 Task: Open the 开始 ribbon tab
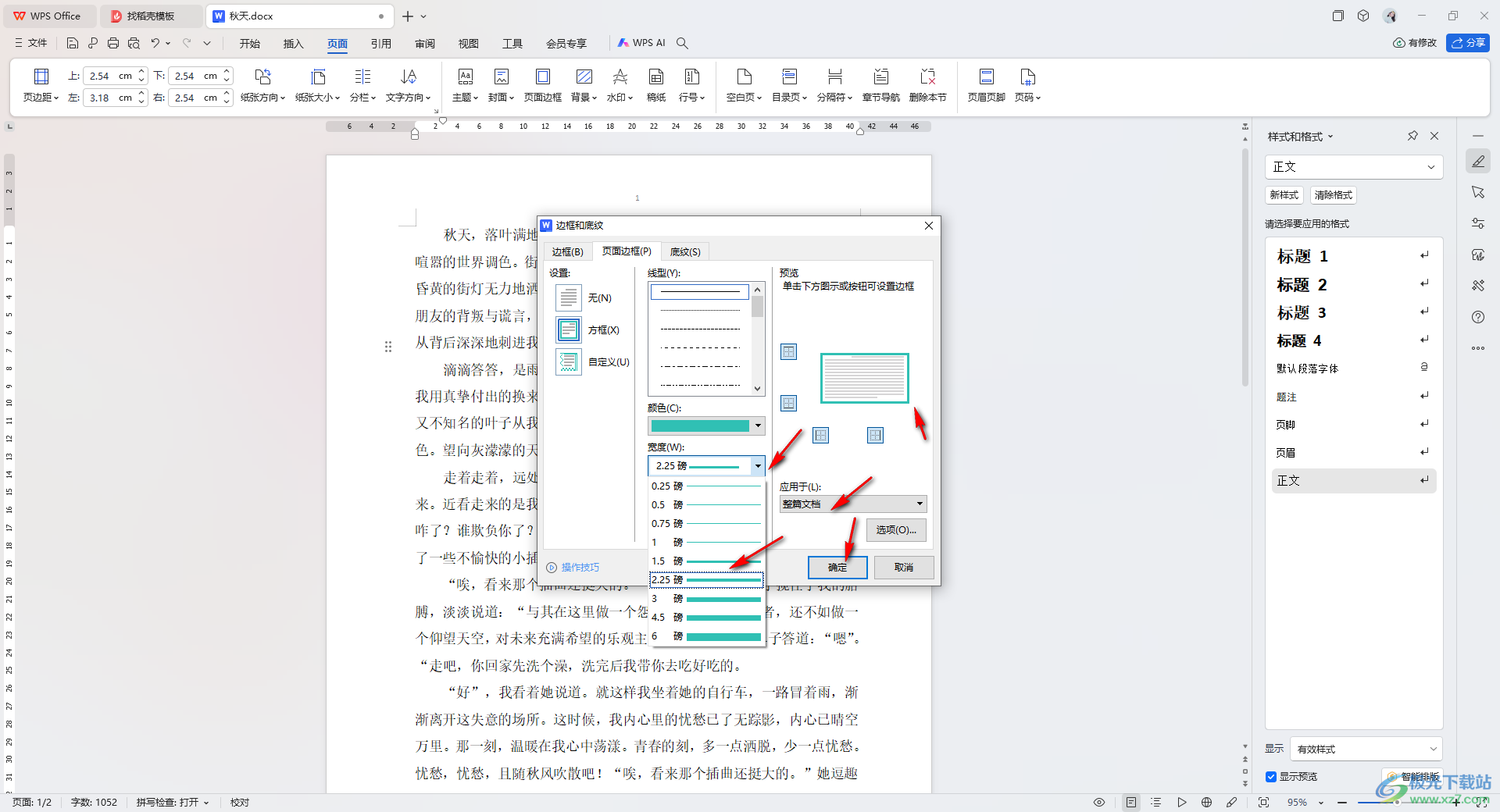250,44
